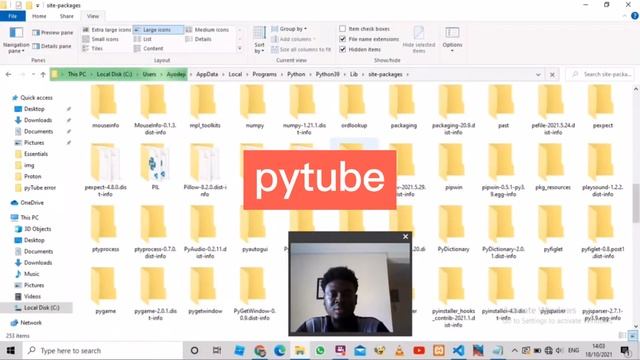Image resolution: width=640 pixels, height=360 pixels.
Task: Select Details layout view
Action: pos(199,39)
